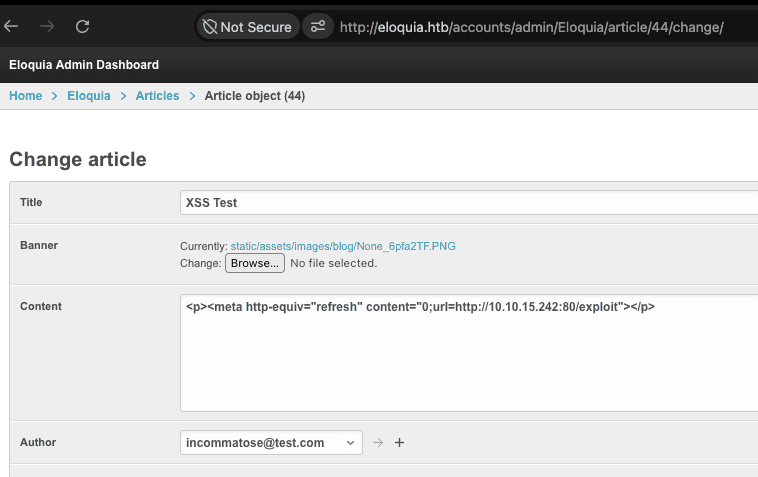Click the Content field label
Screen dimensions: 758x477
pyautogui.click(x=41, y=306)
